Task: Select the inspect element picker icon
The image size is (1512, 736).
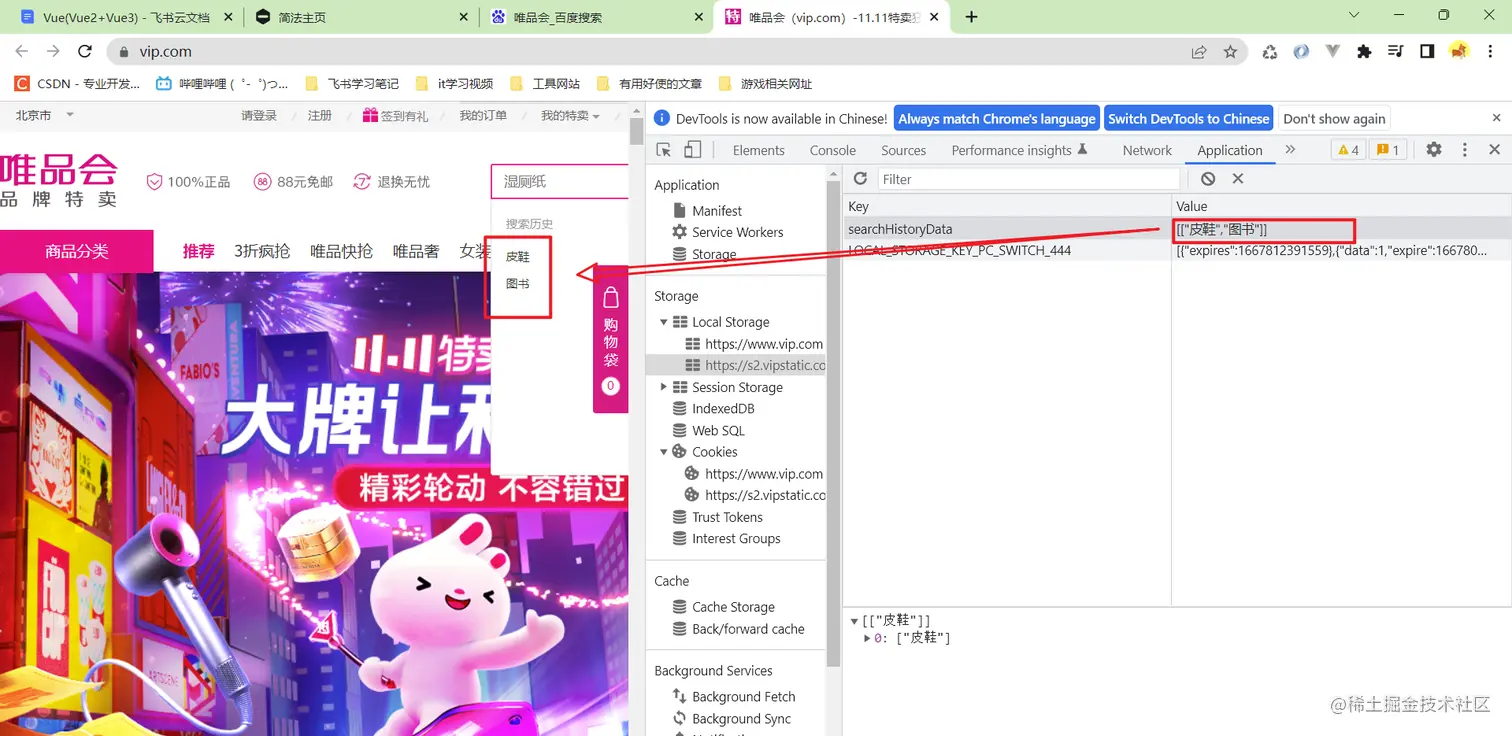Action: [x=664, y=150]
